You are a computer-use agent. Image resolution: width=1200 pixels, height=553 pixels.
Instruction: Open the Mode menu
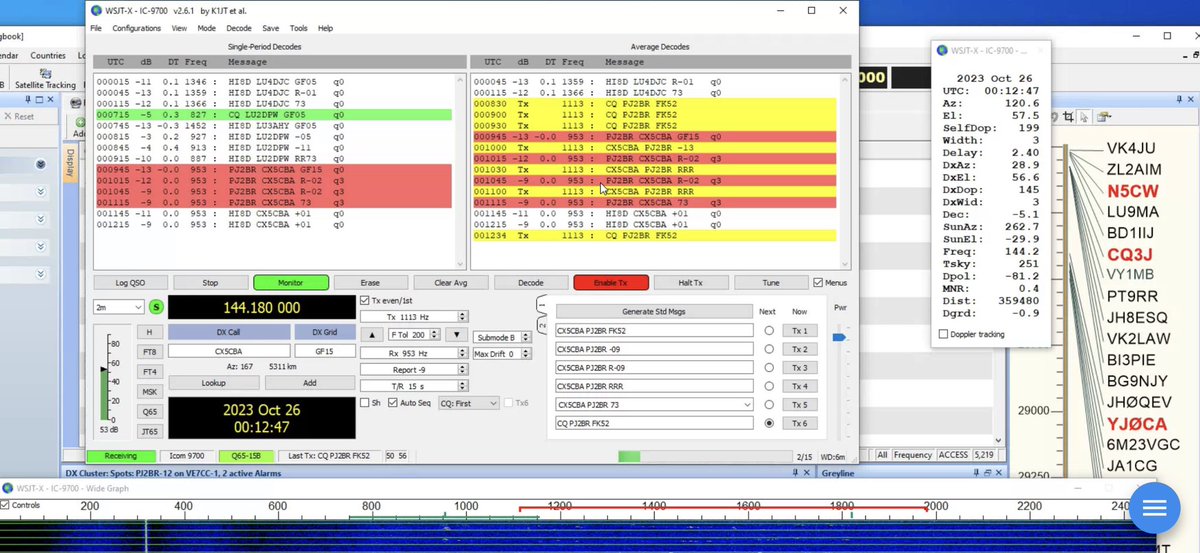[x=207, y=28]
